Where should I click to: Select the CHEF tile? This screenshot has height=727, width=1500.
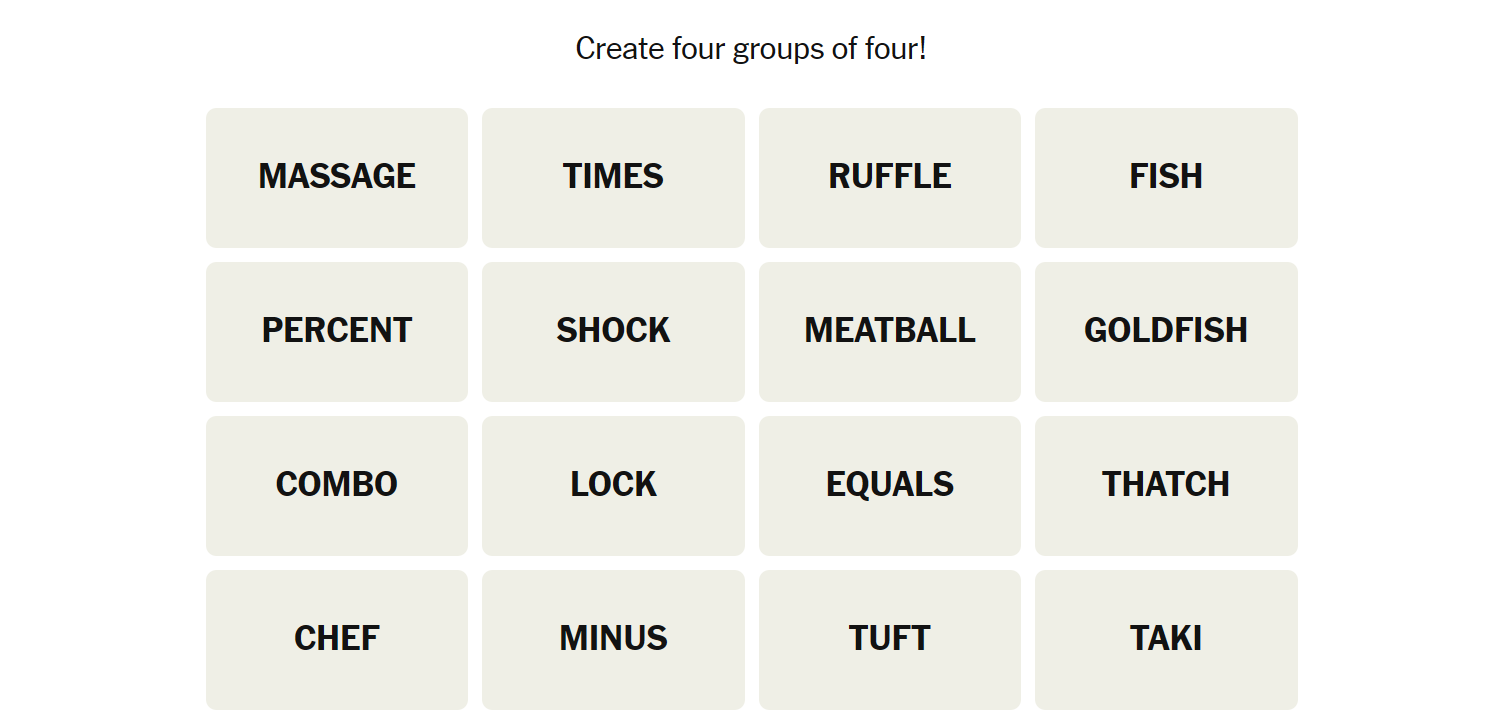[x=337, y=639]
